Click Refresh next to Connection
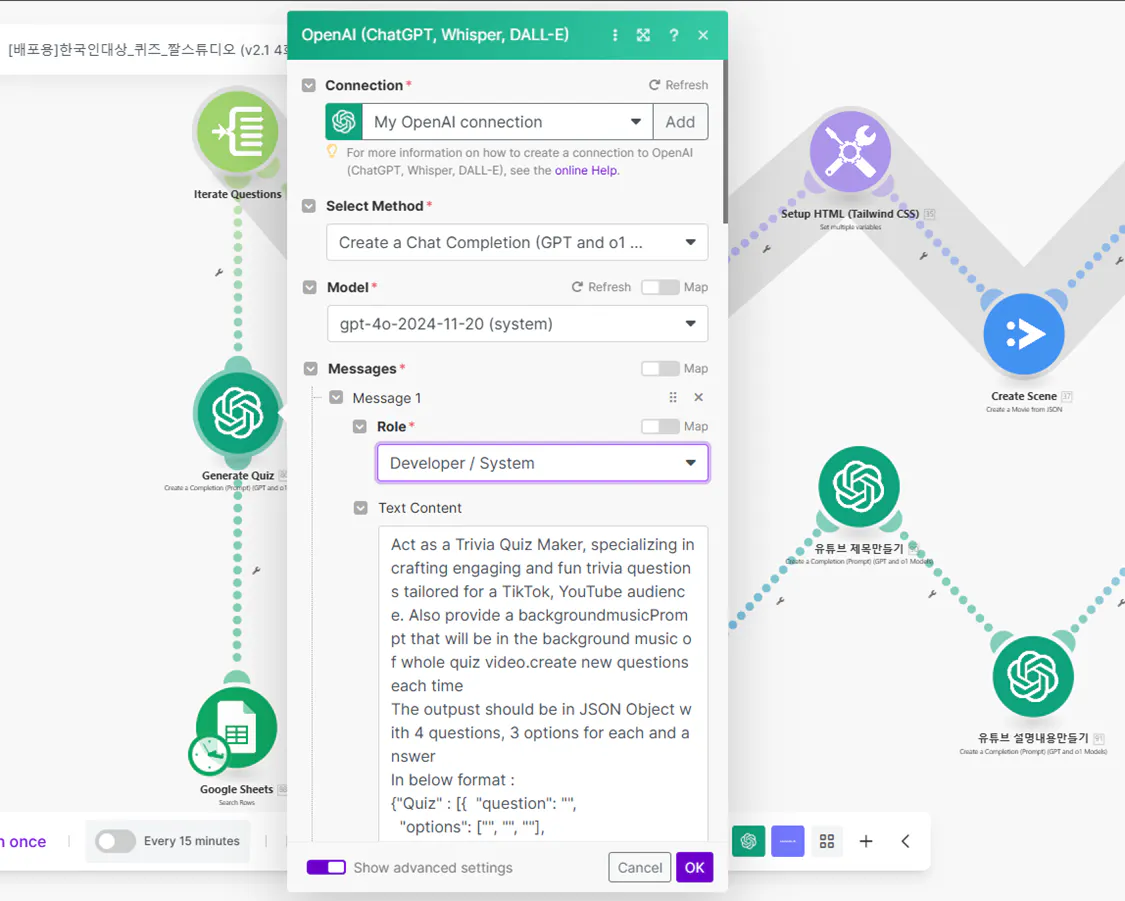Image resolution: width=1125 pixels, height=901 pixels. 678,85
